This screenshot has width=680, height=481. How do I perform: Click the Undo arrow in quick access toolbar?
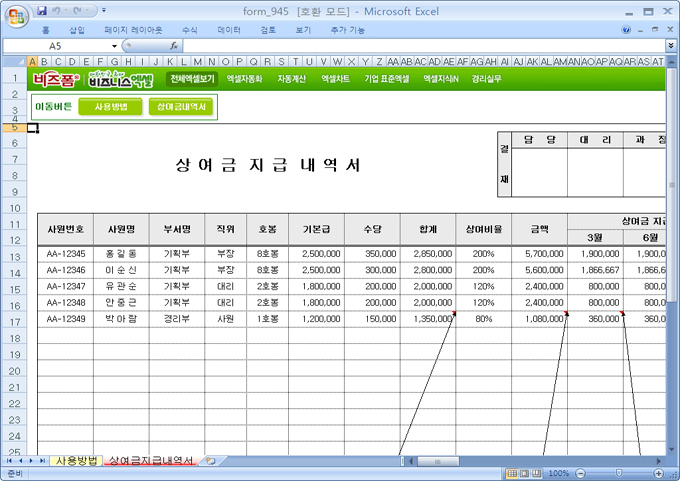click(59, 11)
